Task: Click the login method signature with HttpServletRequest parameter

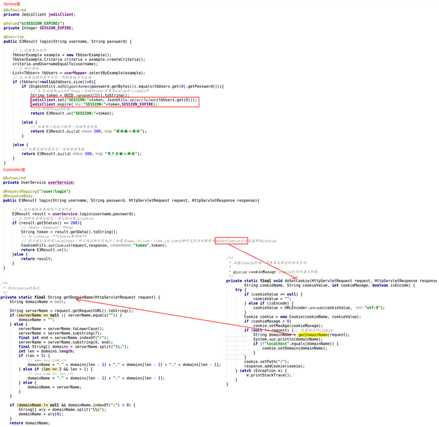Action: 131,200
